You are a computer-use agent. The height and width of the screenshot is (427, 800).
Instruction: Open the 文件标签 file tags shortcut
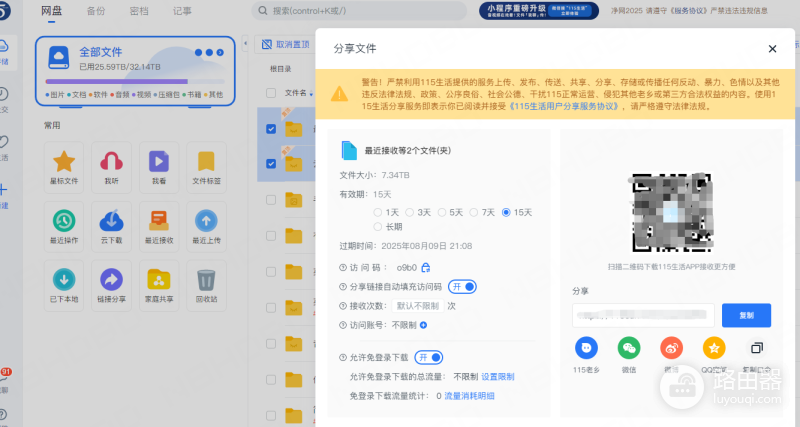point(206,167)
